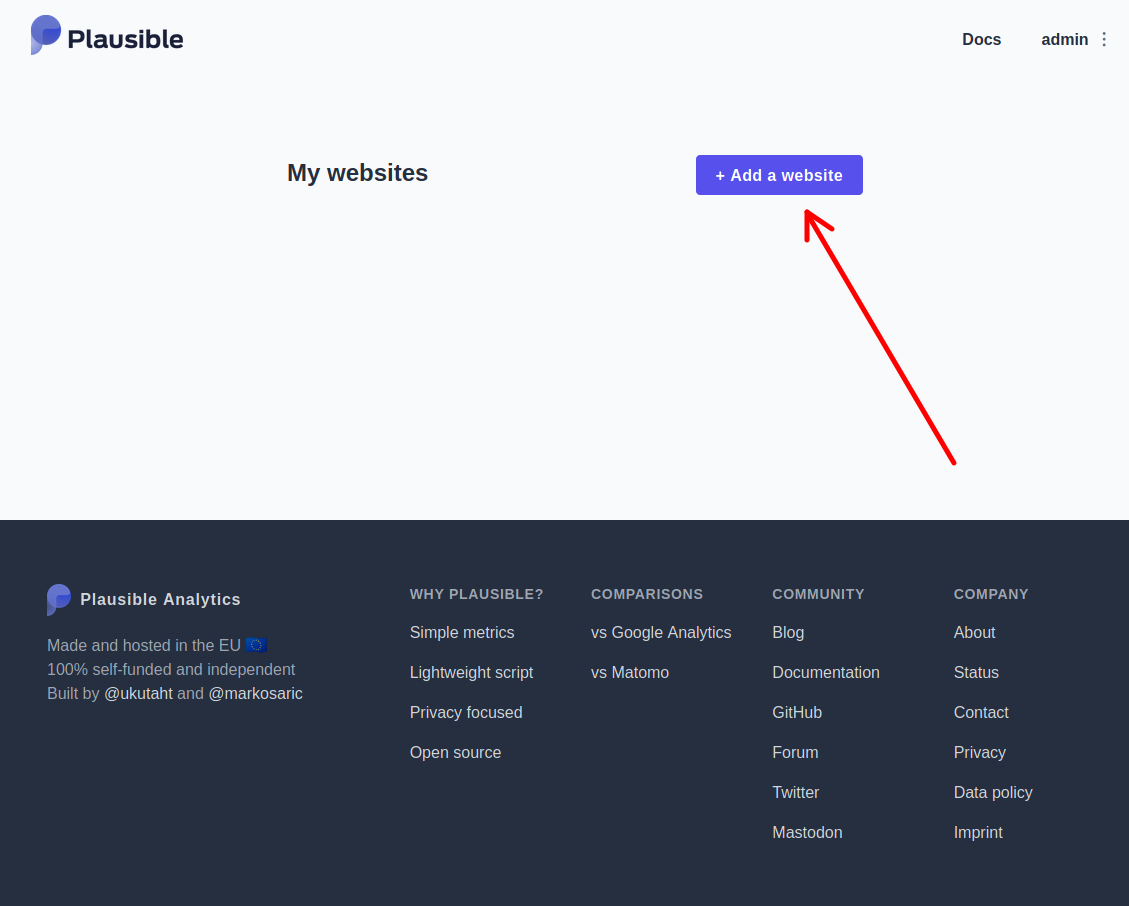Open the vs Google Analytics comparison

[661, 632]
